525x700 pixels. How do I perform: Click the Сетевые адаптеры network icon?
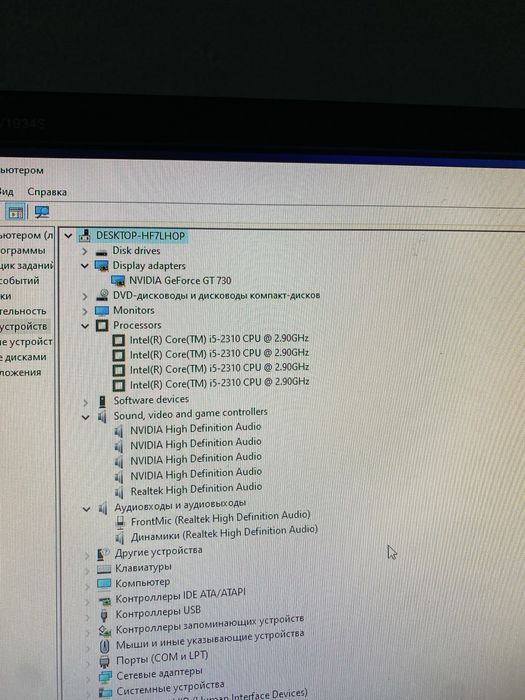tap(105, 677)
